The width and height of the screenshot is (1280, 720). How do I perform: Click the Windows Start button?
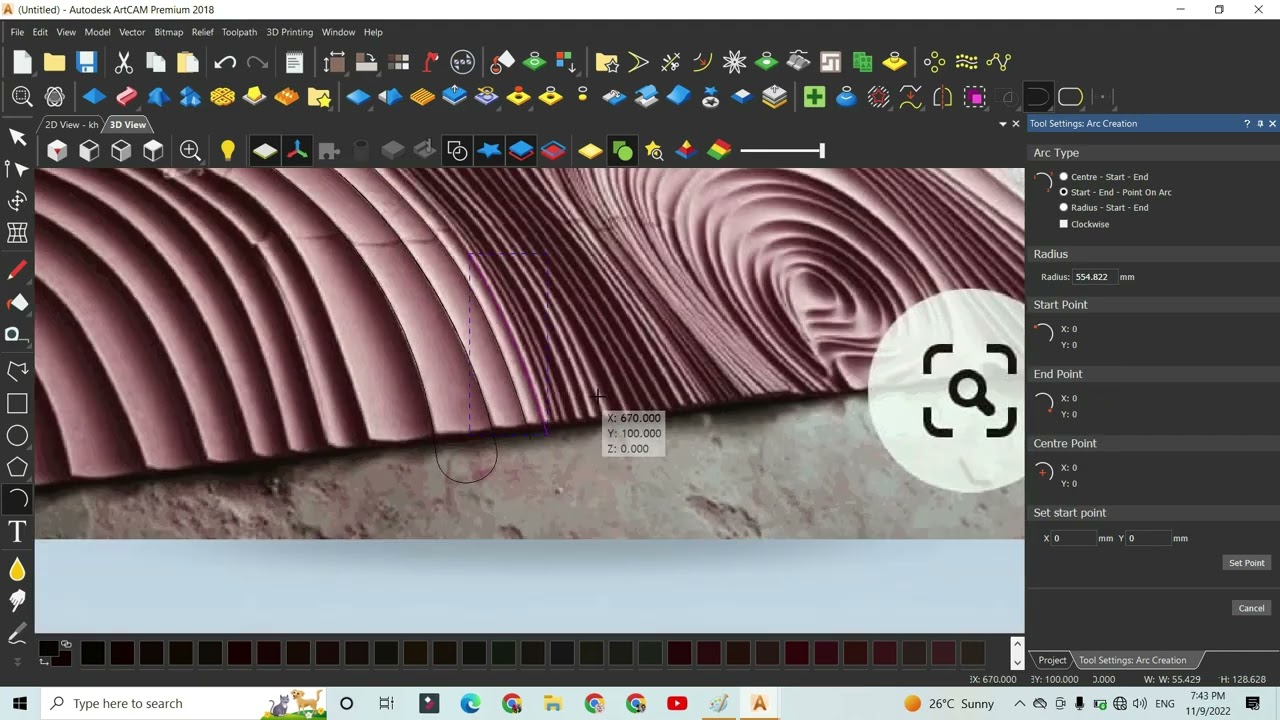click(x=19, y=704)
